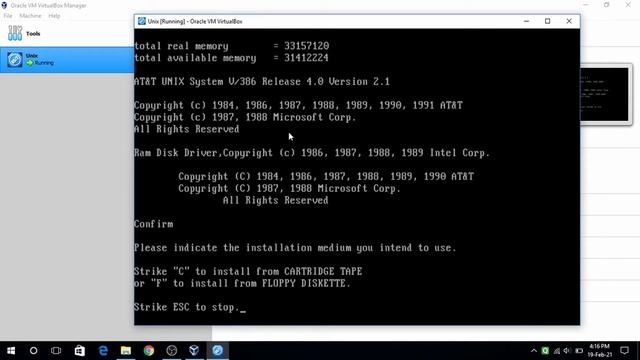Viewport: 640px width, 360px height.
Task: Click the VirtualBox Manager title bar app icon
Action: pos(4,5)
